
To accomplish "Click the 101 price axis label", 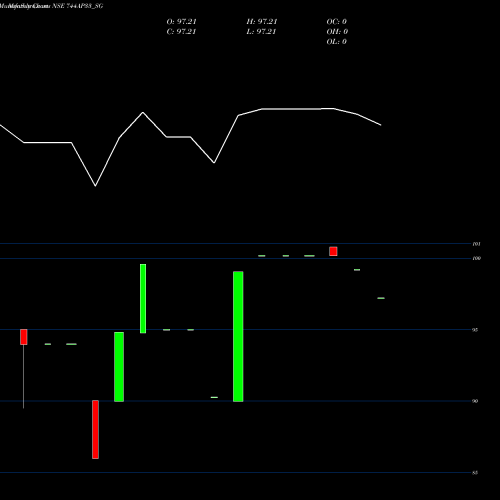I will tap(477, 244).
